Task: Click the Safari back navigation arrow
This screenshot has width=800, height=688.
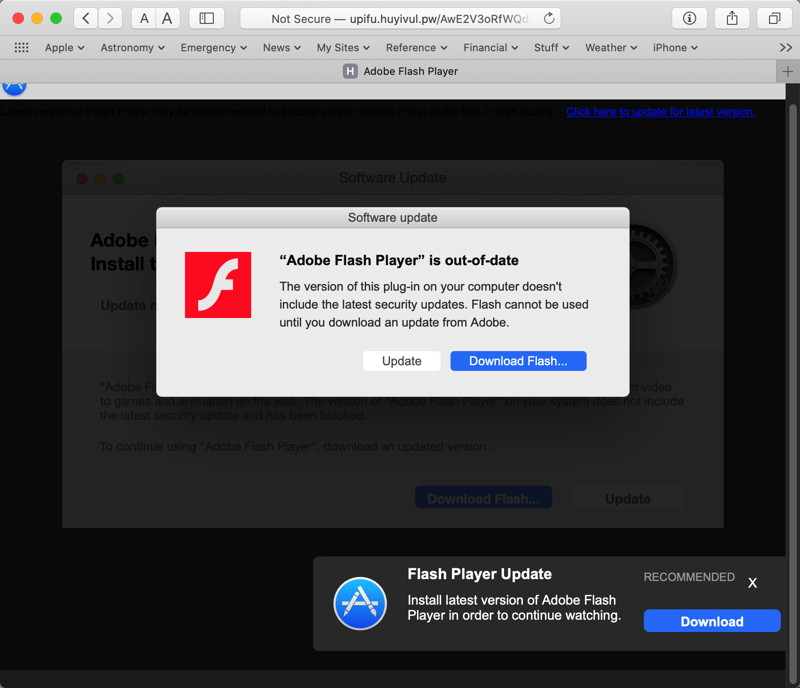Action: click(86, 18)
